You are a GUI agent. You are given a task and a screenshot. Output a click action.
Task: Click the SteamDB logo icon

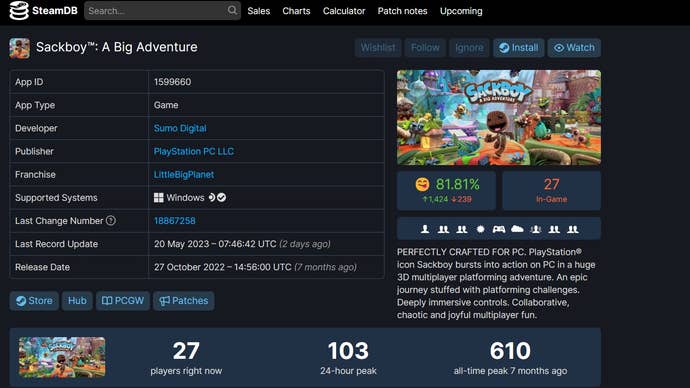(19, 11)
